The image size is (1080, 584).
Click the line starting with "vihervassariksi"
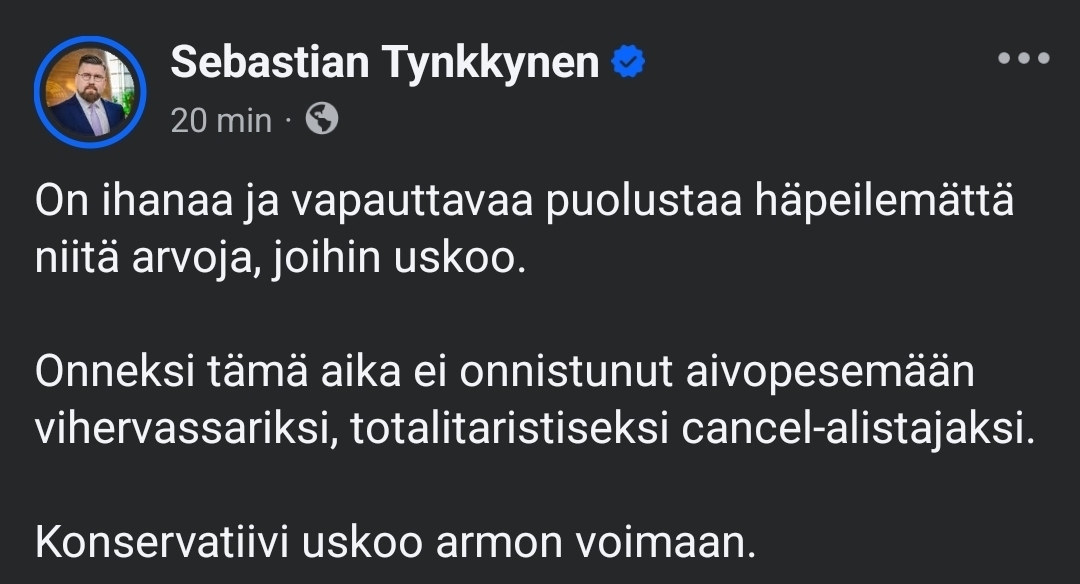click(530, 429)
